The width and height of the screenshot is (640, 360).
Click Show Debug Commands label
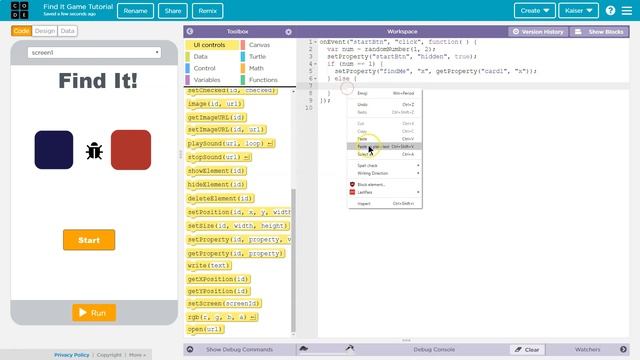[239, 349]
